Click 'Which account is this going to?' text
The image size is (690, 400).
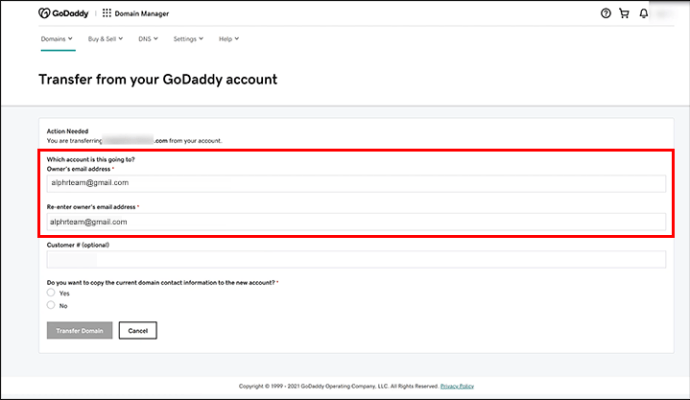click(x=91, y=159)
